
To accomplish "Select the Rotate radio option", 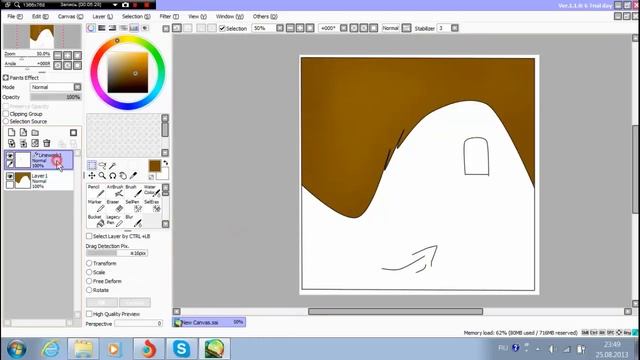I will [x=89, y=290].
